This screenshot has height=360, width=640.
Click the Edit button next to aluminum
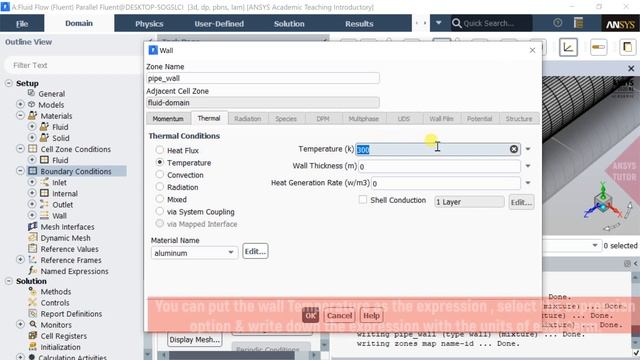255,251
